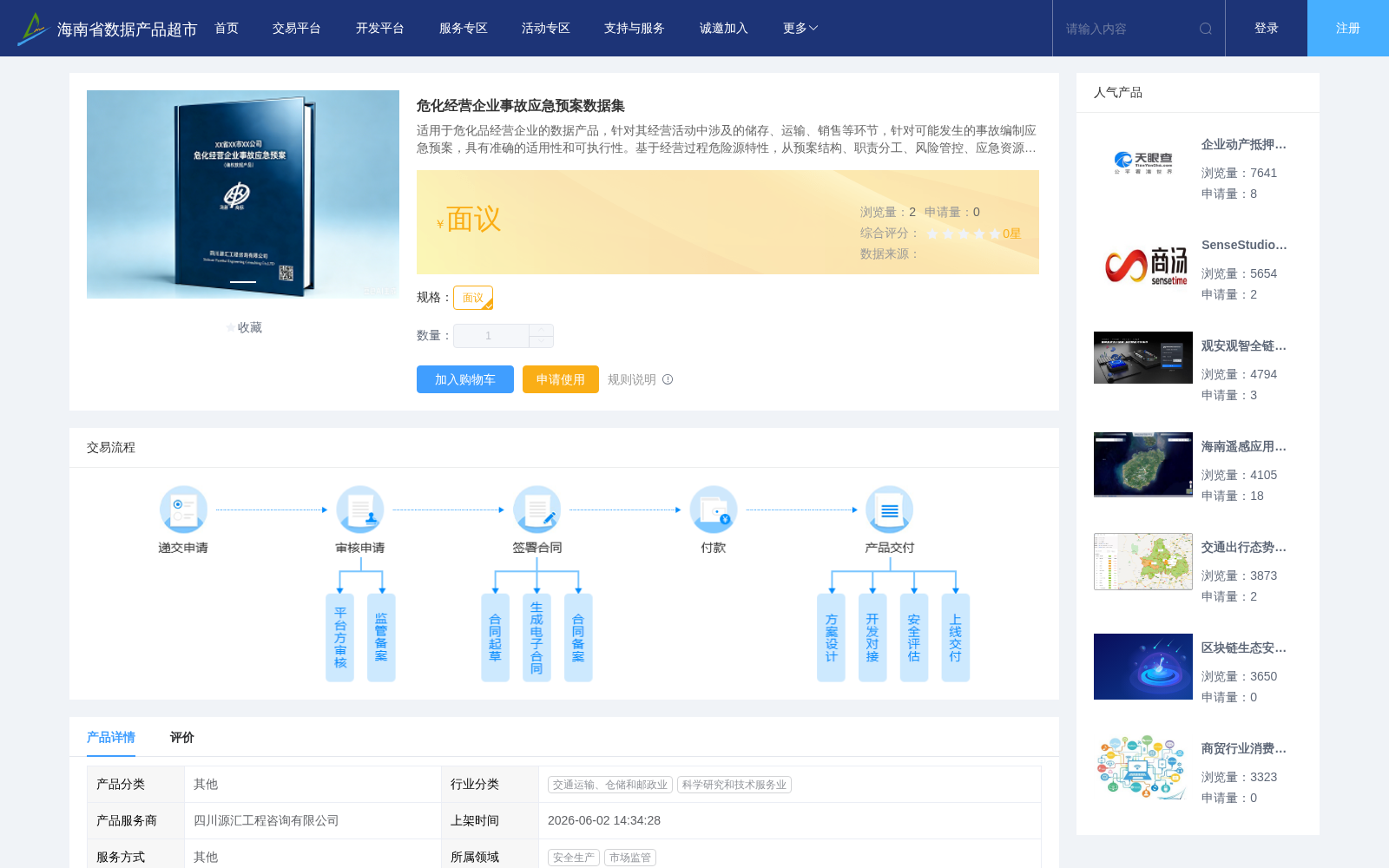Click the 海南省数据产品超市 site title
Image resolution: width=1389 pixels, height=868 pixels.
pos(127,30)
